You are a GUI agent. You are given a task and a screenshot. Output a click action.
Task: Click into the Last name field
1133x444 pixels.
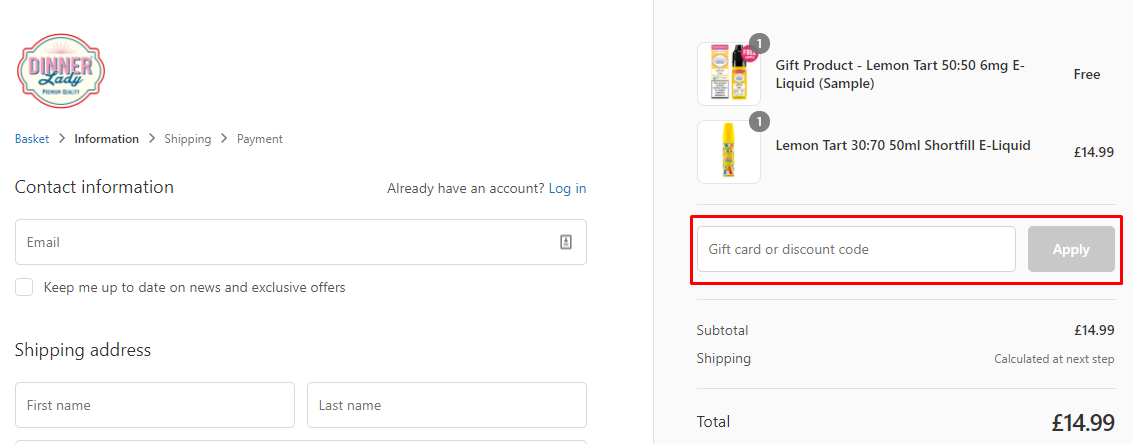[446, 405]
